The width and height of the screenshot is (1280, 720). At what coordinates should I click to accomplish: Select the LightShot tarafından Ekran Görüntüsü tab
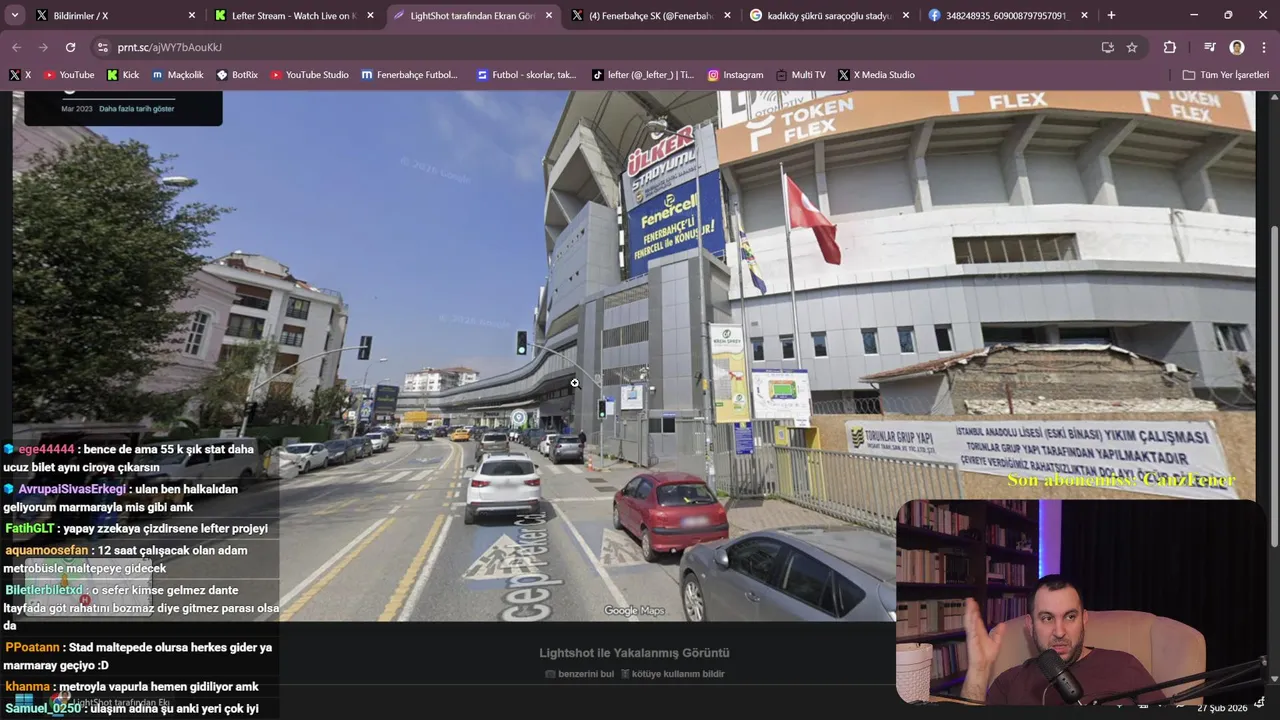[x=472, y=15]
